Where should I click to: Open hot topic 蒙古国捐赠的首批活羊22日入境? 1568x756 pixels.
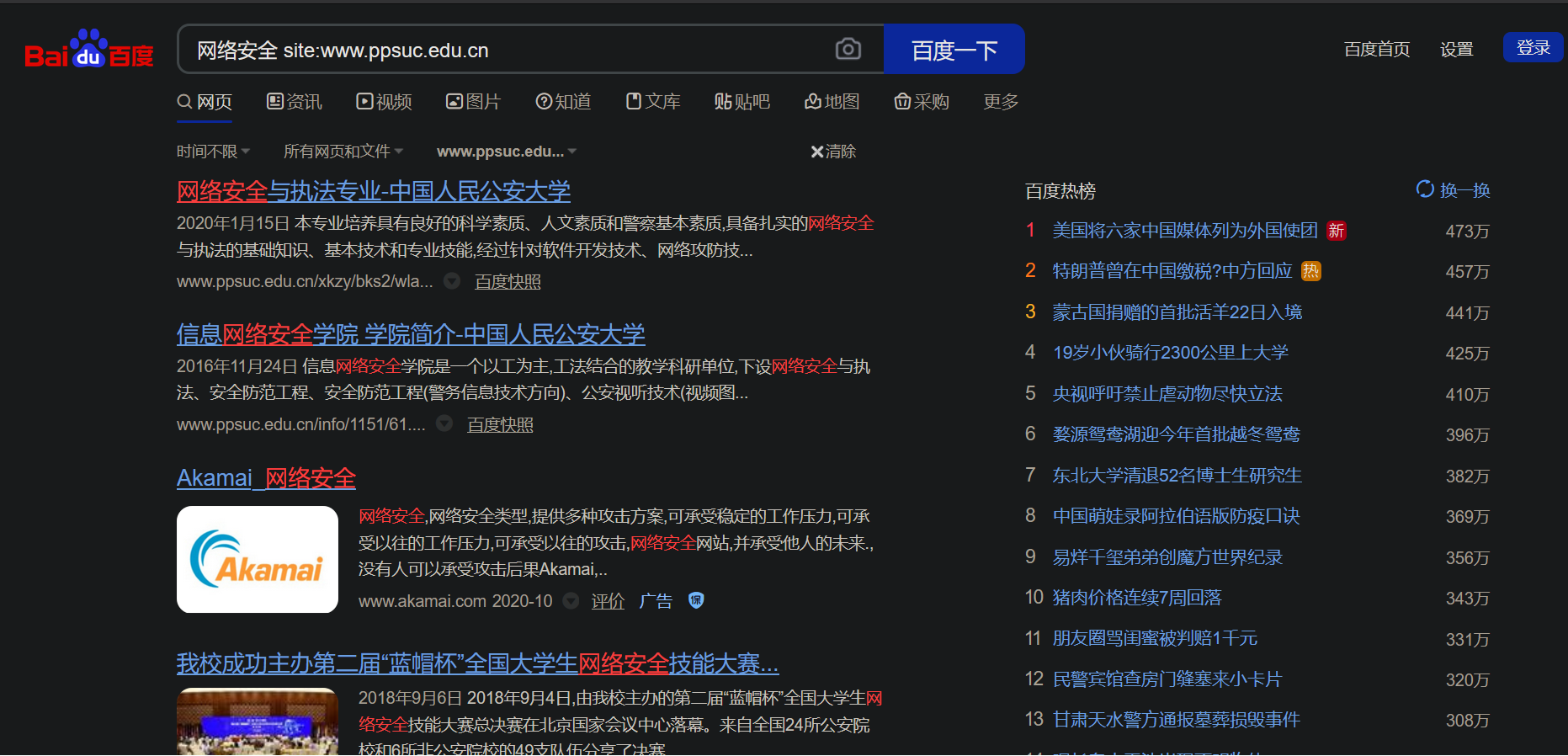(x=1177, y=312)
